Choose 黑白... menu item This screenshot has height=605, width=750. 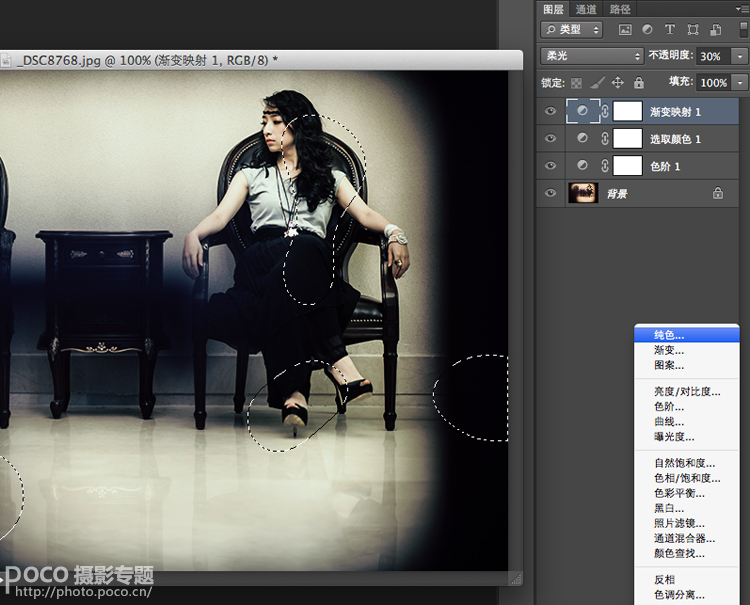point(687,508)
